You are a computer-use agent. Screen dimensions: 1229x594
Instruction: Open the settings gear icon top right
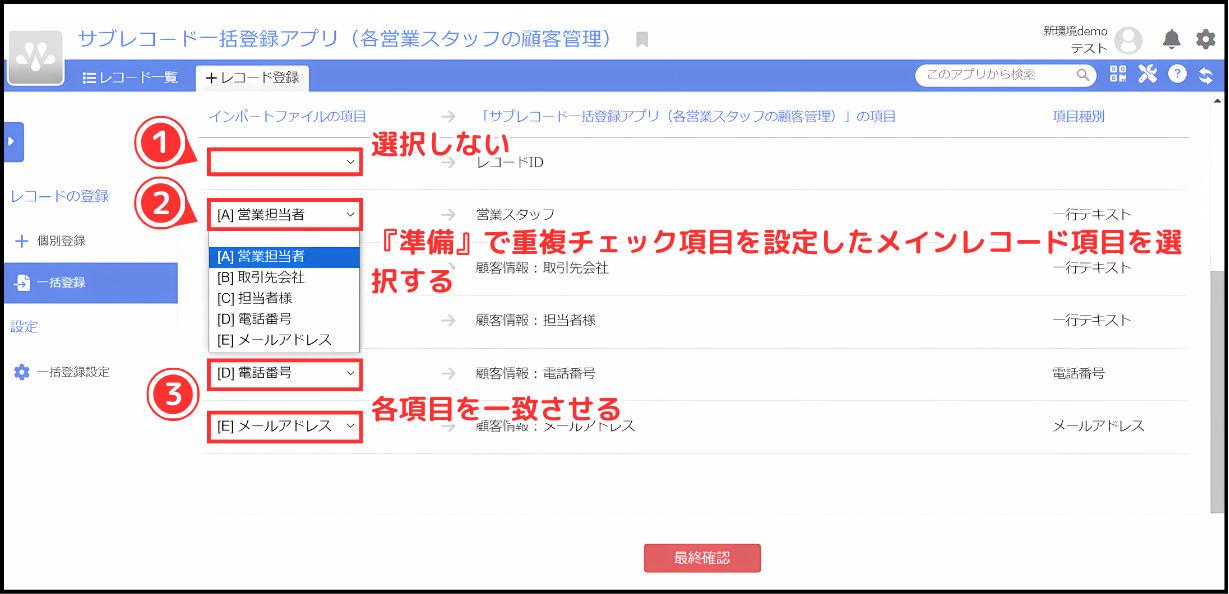[x=1206, y=40]
